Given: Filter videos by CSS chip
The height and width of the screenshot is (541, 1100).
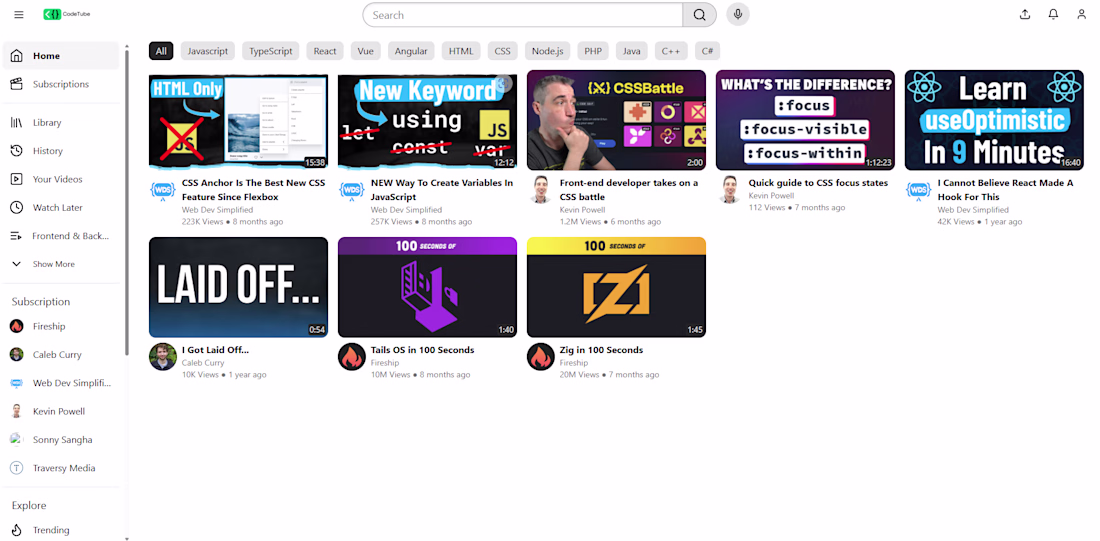Looking at the screenshot, I should 502,51.
